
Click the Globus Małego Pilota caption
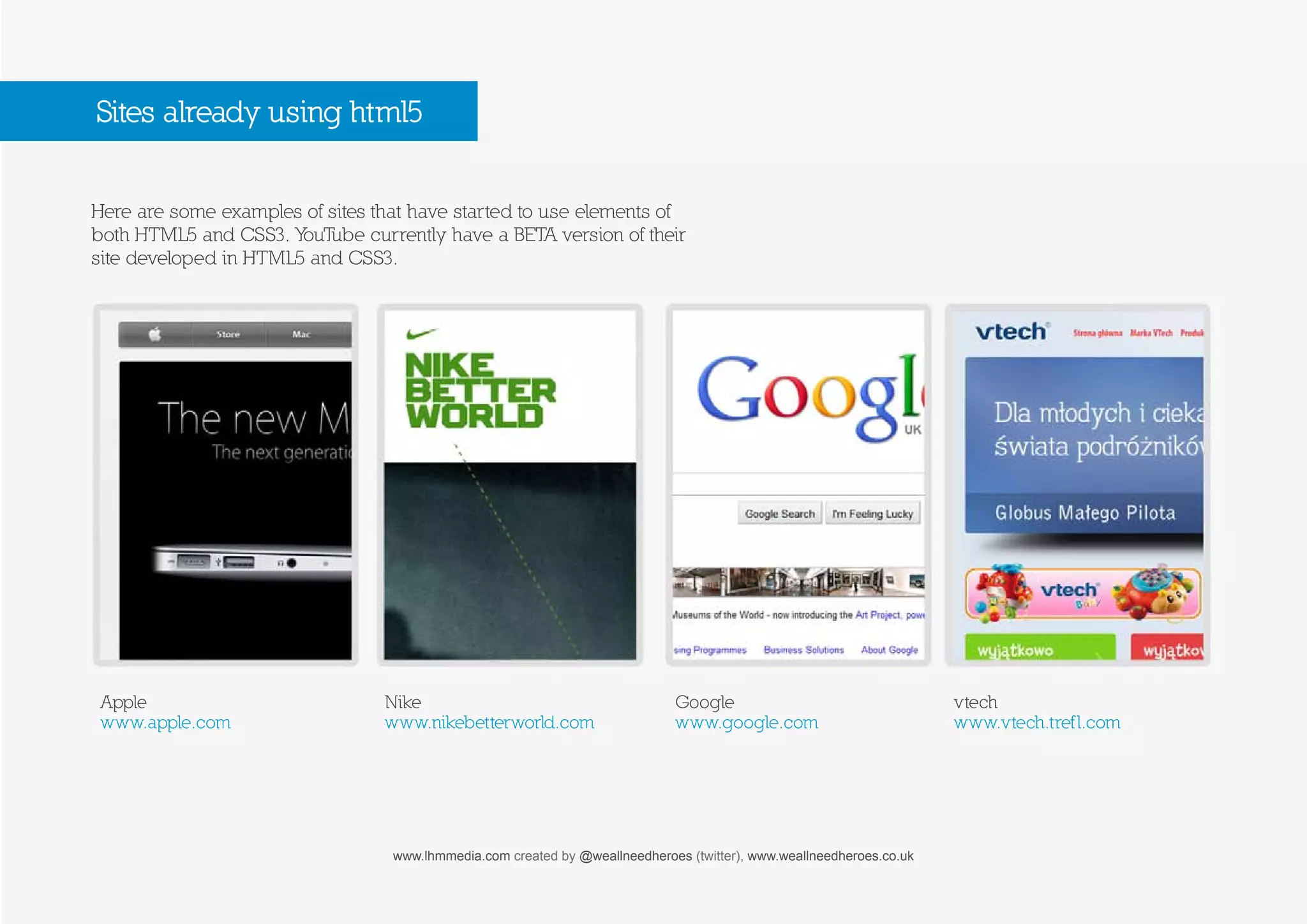click(1085, 513)
